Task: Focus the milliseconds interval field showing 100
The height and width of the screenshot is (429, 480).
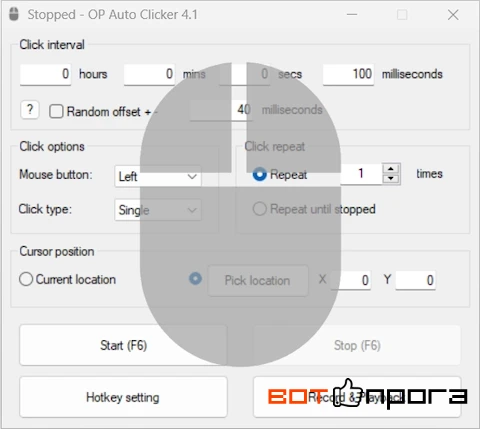Action: pyautogui.click(x=348, y=74)
